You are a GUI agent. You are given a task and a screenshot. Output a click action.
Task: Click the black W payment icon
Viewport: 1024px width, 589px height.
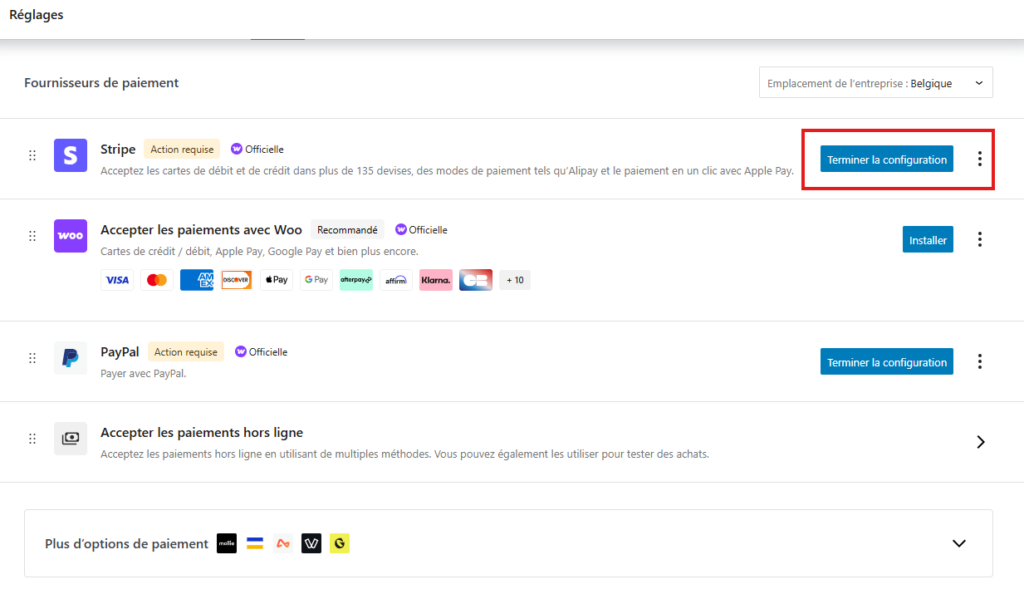312,543
